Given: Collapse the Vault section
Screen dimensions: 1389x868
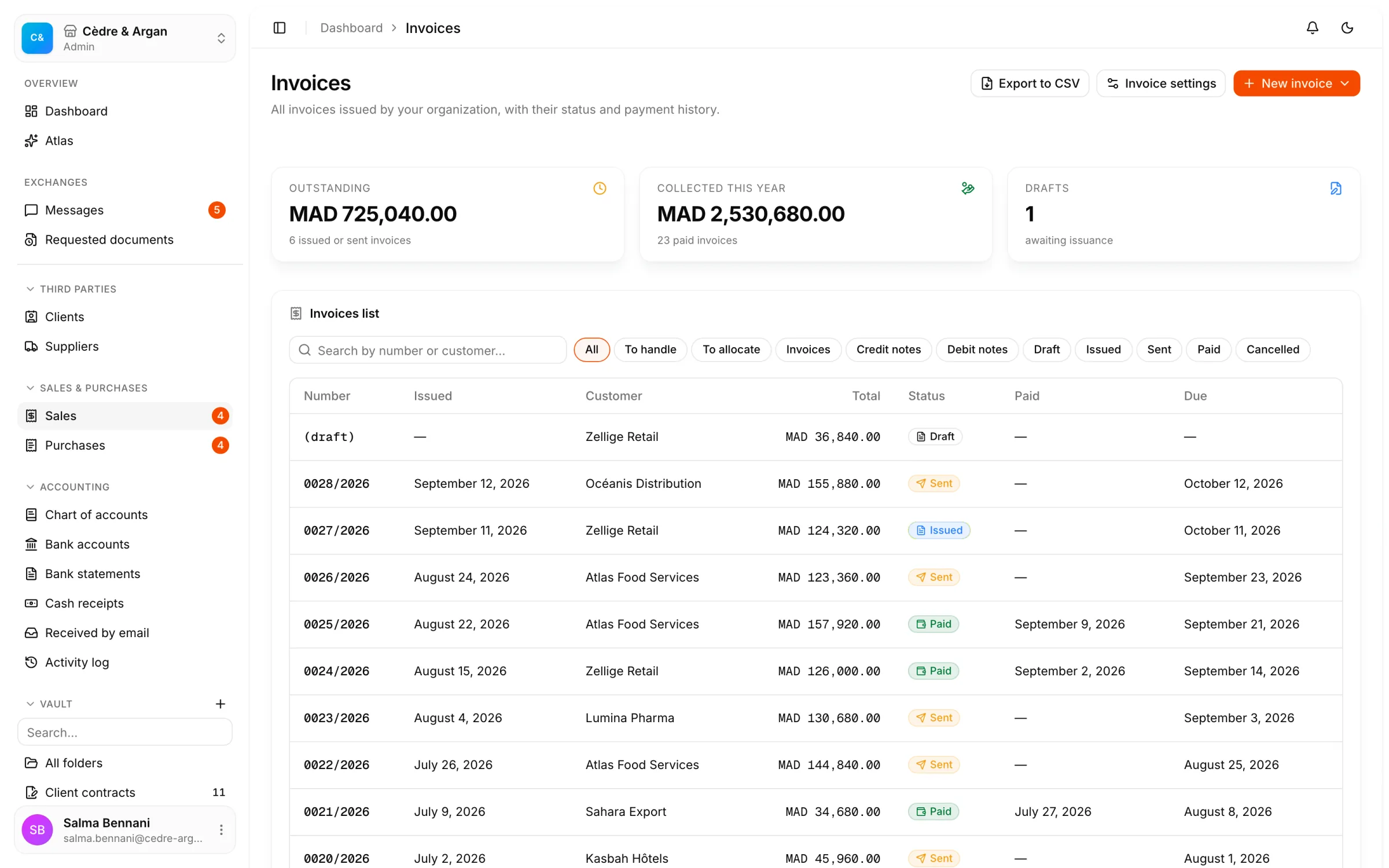Looking at the screenshot, I should click(x=49, y=704).
